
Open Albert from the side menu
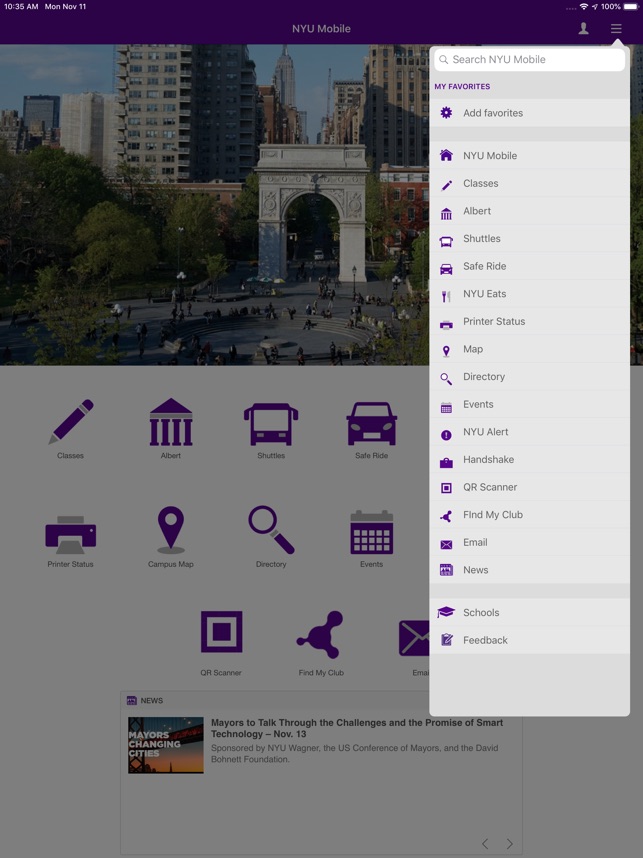click(x=529, y=211)
